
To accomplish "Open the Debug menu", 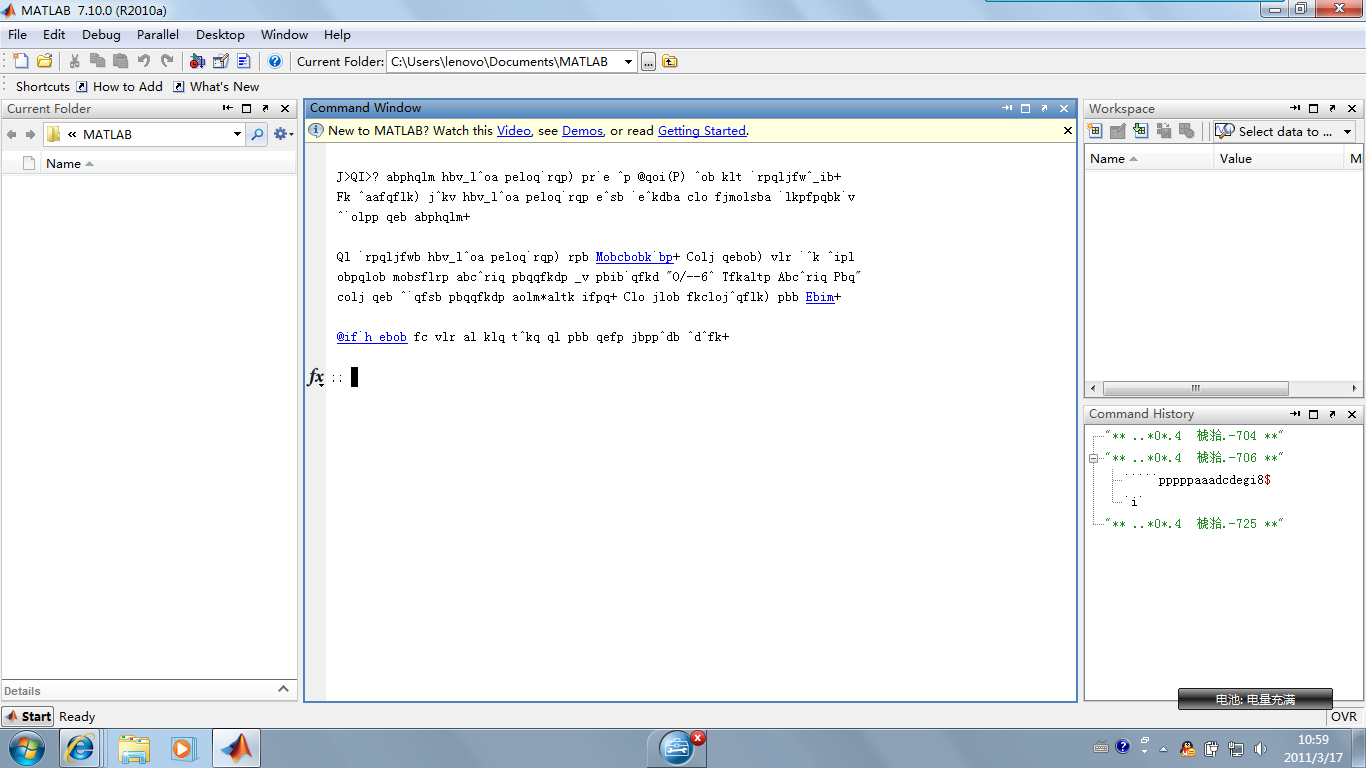I will point(101,34).
